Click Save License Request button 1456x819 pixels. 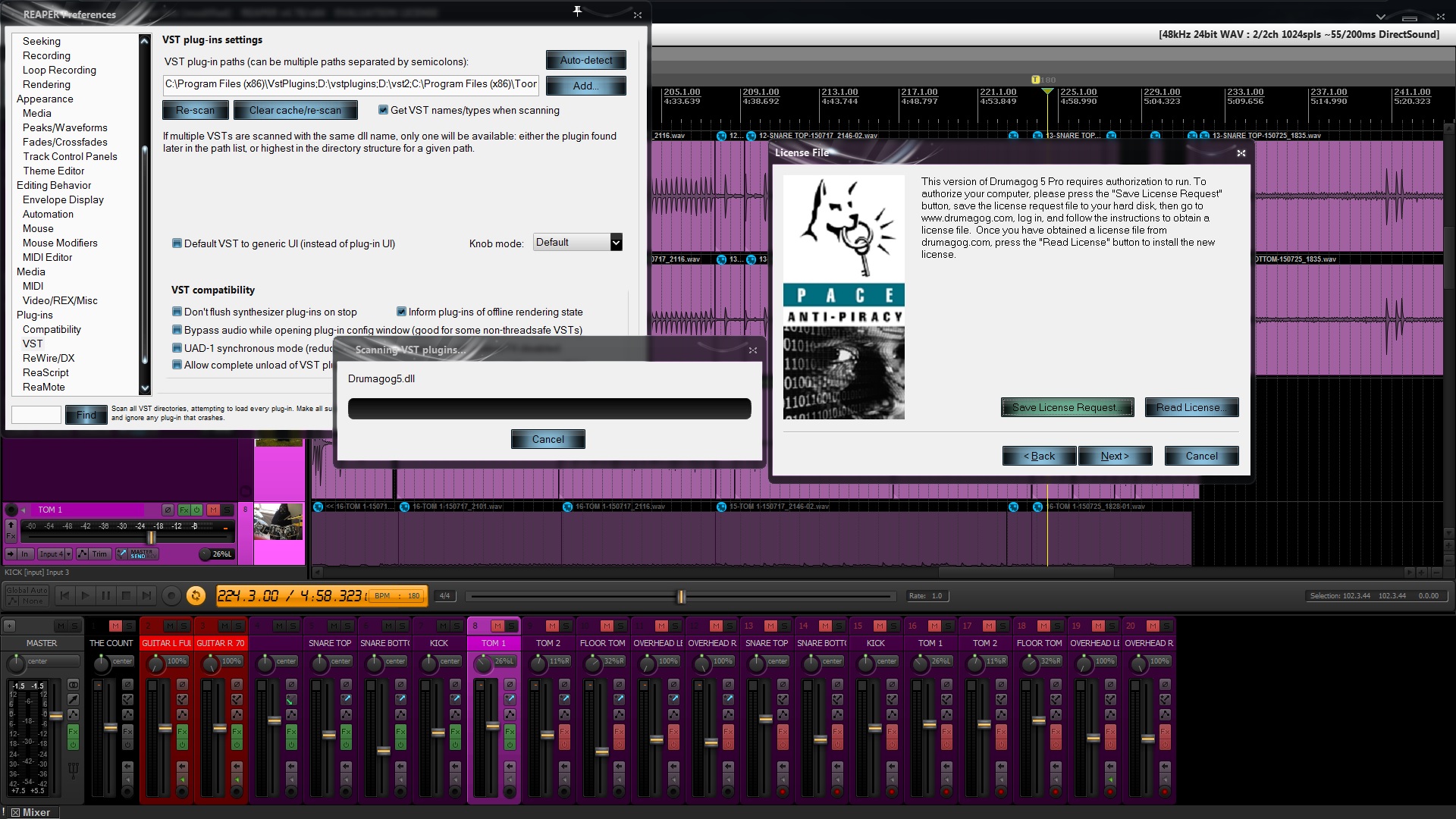1067,407
